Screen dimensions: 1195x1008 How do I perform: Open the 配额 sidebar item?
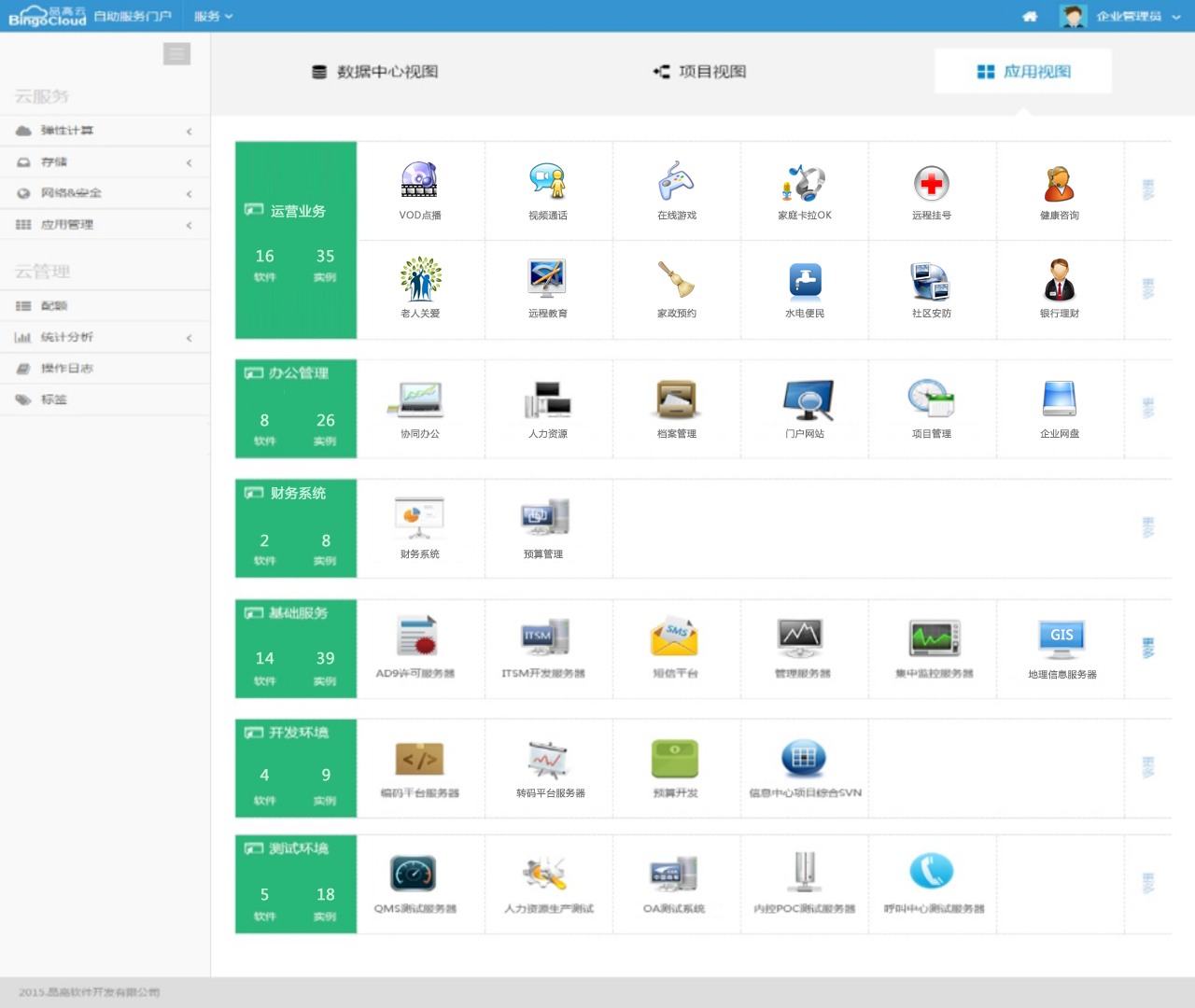[x=105, y=306]
